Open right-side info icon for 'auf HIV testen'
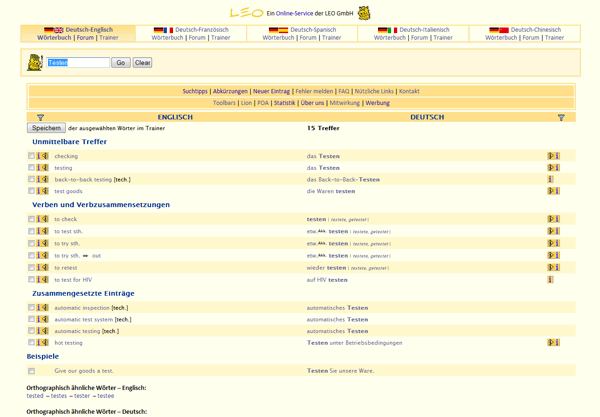The height and width of the screenshot is (417, 600). 550,279
